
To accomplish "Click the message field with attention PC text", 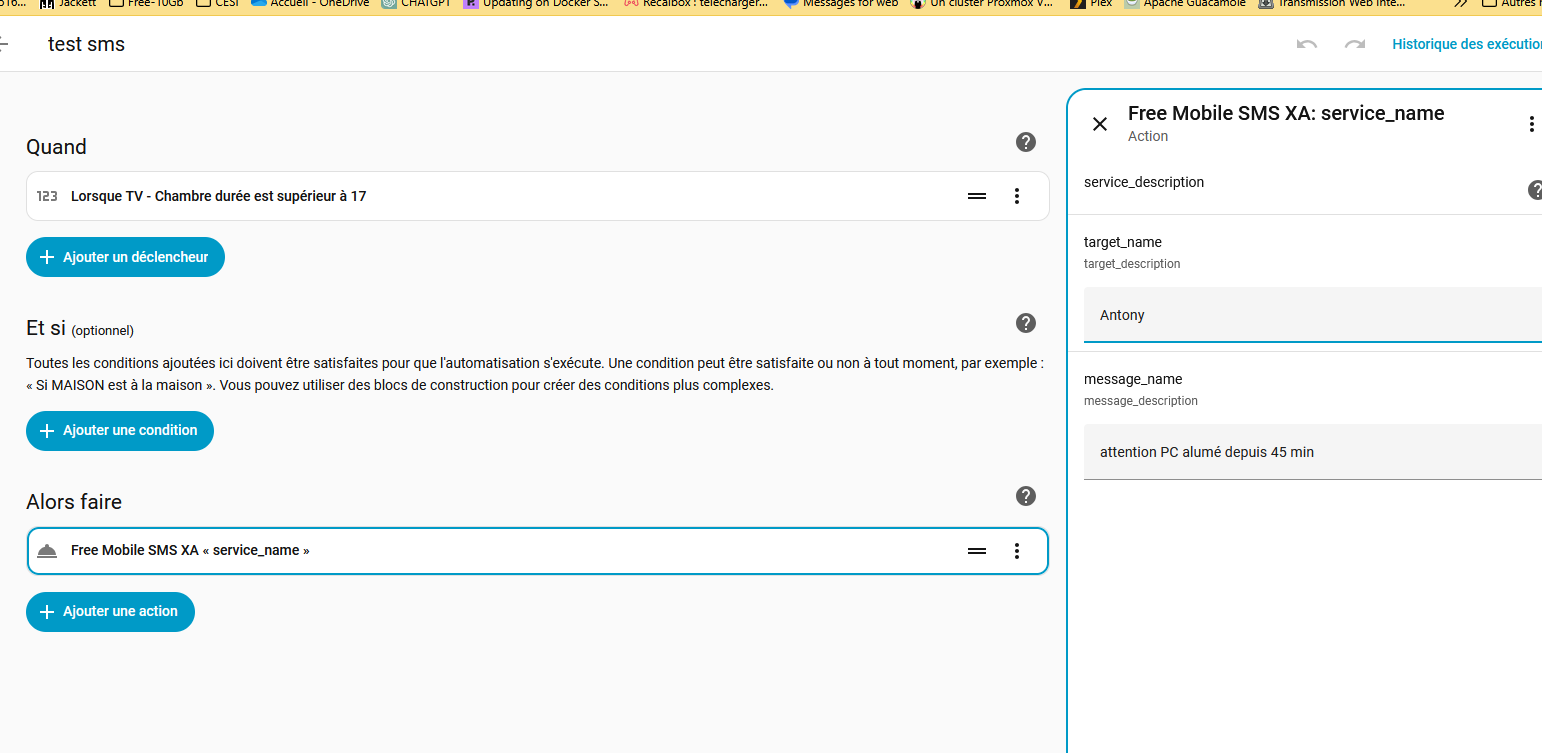I will point(1312,452).
